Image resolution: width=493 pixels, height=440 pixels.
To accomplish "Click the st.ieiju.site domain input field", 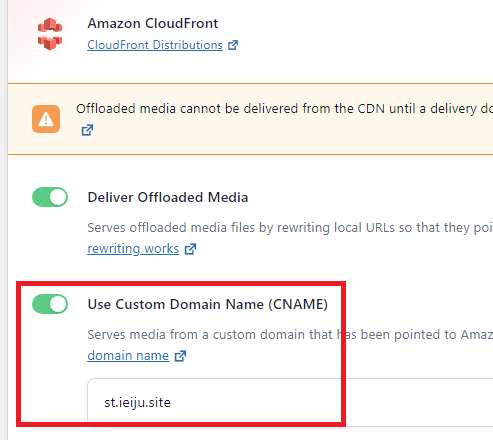I will (290, 402).
